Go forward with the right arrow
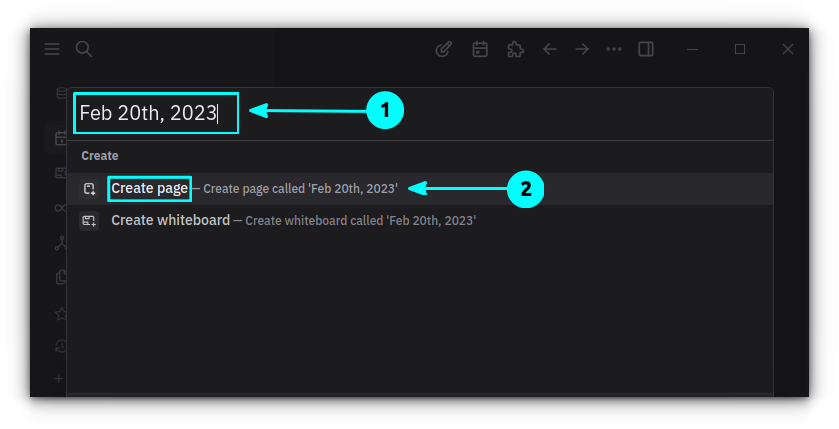This screenshot has height=429, width=839. point(582,49)
